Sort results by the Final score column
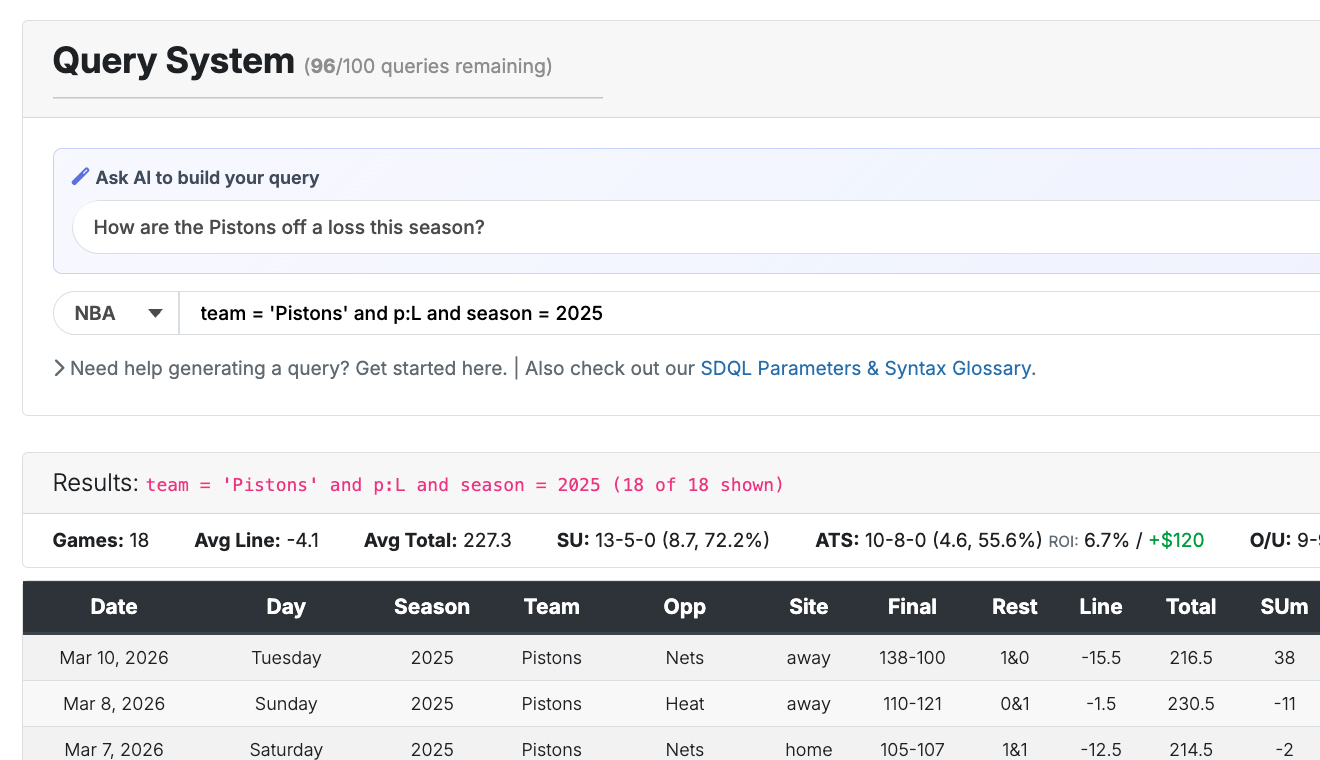 912,607
